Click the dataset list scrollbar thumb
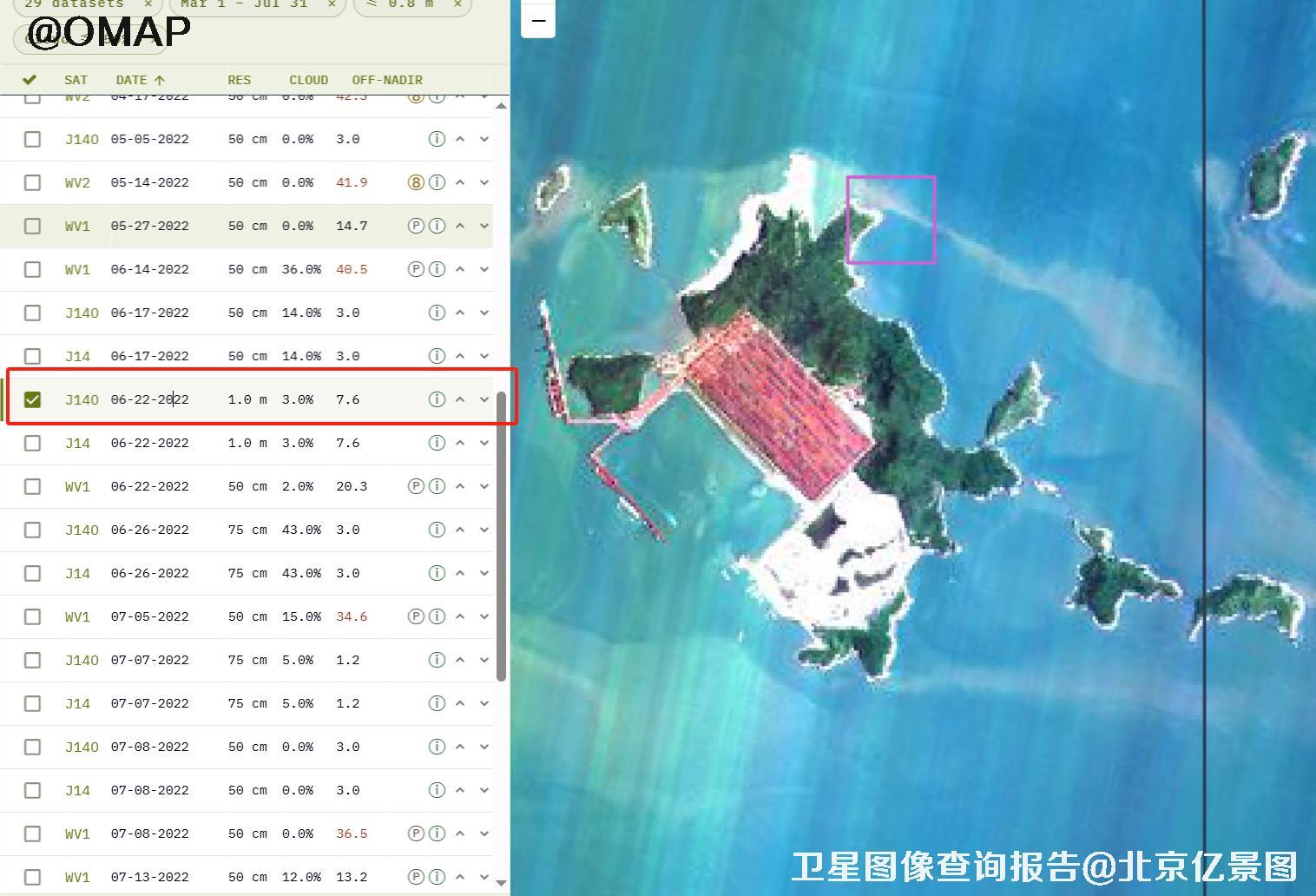Screen dimensions: 1316x896 pyautogui.click(x=501, y=537)
